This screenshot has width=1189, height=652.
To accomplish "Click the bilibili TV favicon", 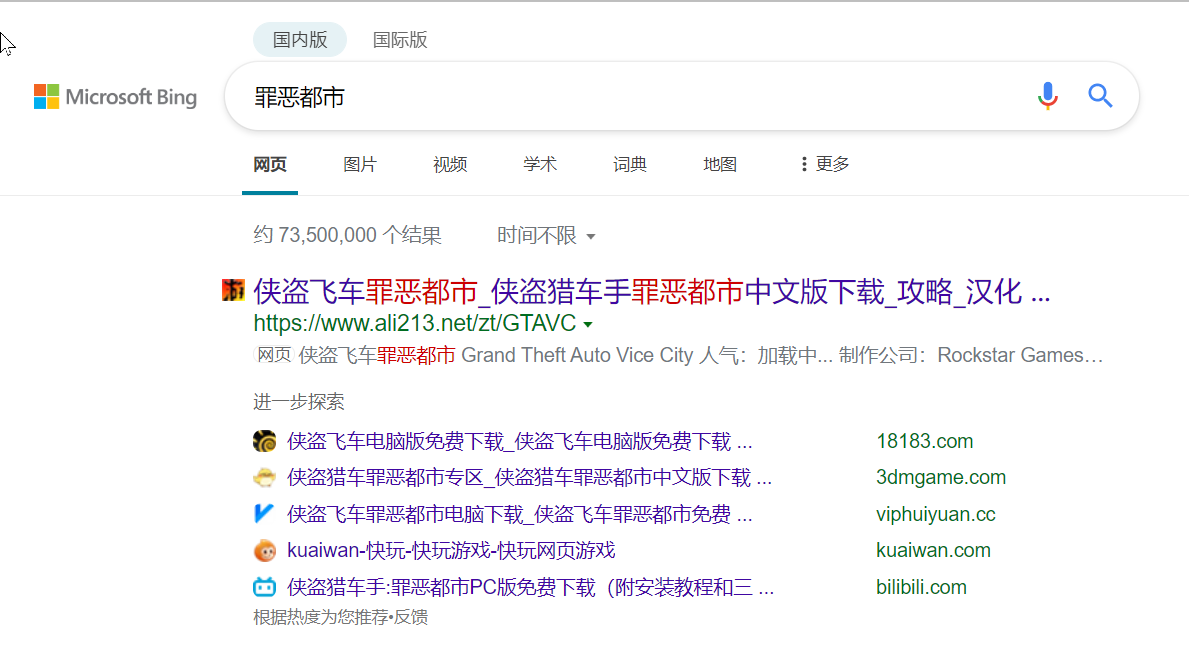I will 264,587.
